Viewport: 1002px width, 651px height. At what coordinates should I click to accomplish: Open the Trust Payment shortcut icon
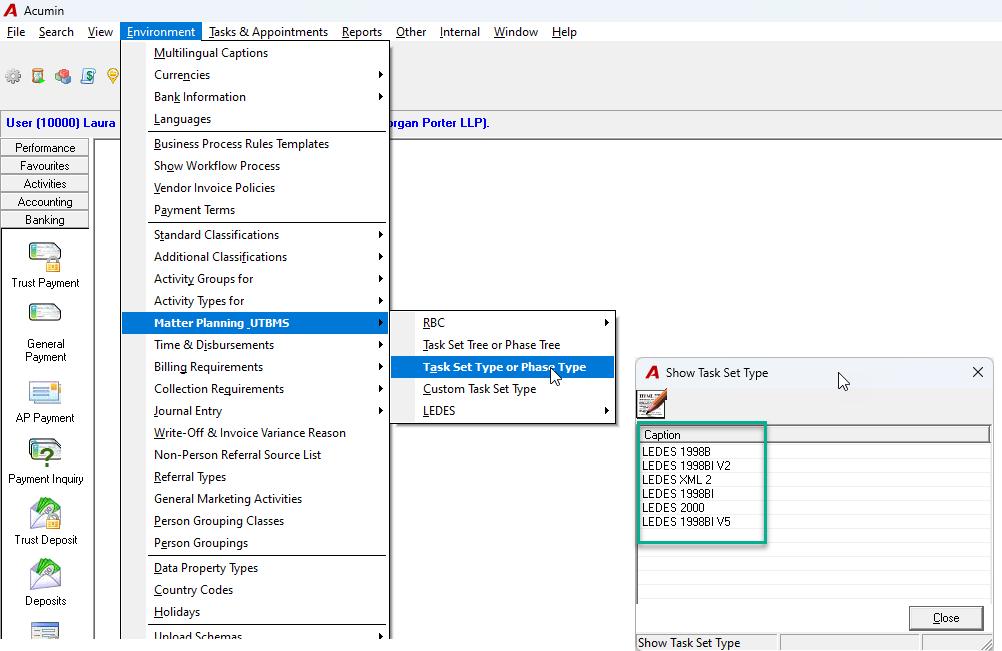click(x=45, y=257)
